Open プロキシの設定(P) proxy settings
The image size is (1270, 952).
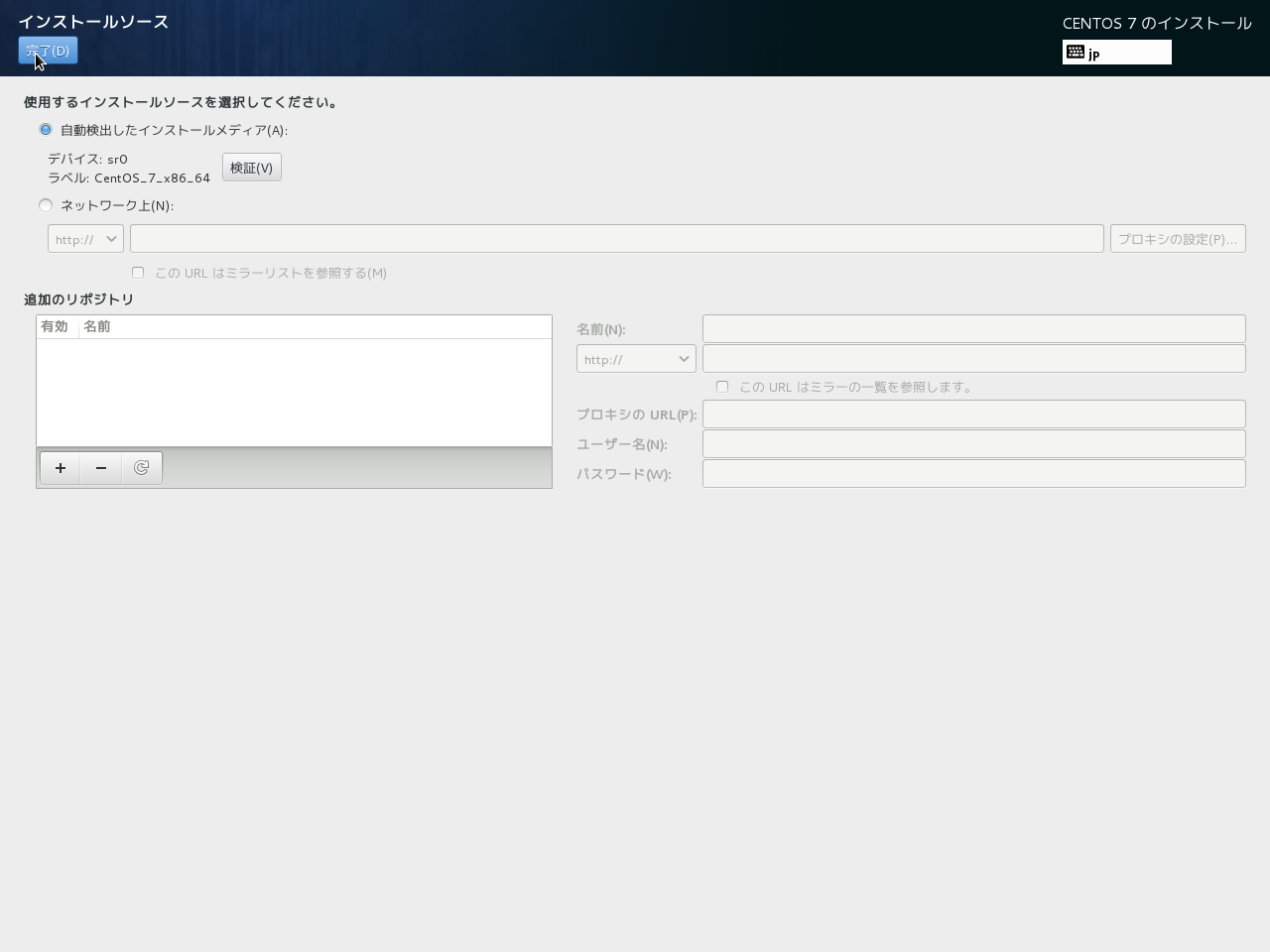click(x=1177, y=239)
